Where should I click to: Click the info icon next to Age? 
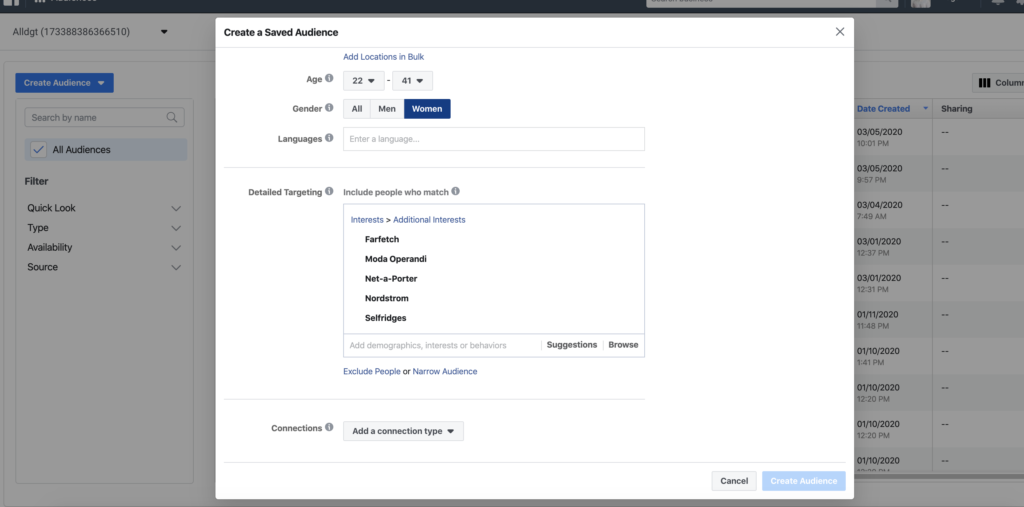tap(329, 78)
